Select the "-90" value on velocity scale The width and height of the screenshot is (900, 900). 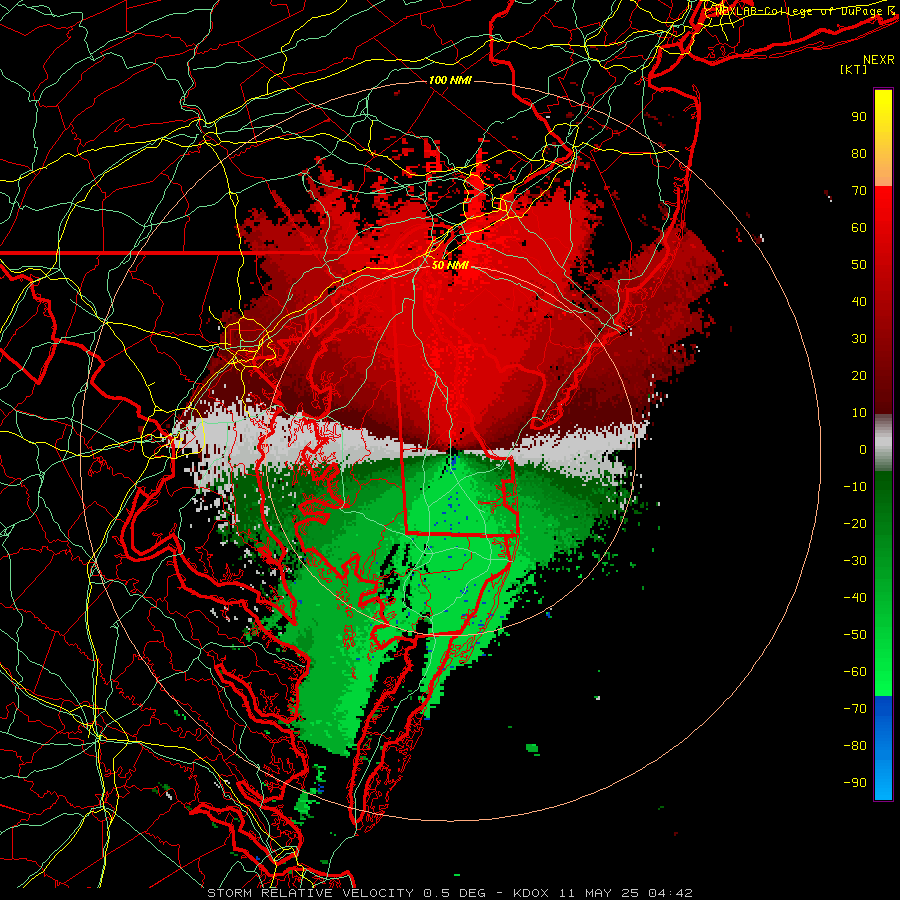[x=855, y=783]
